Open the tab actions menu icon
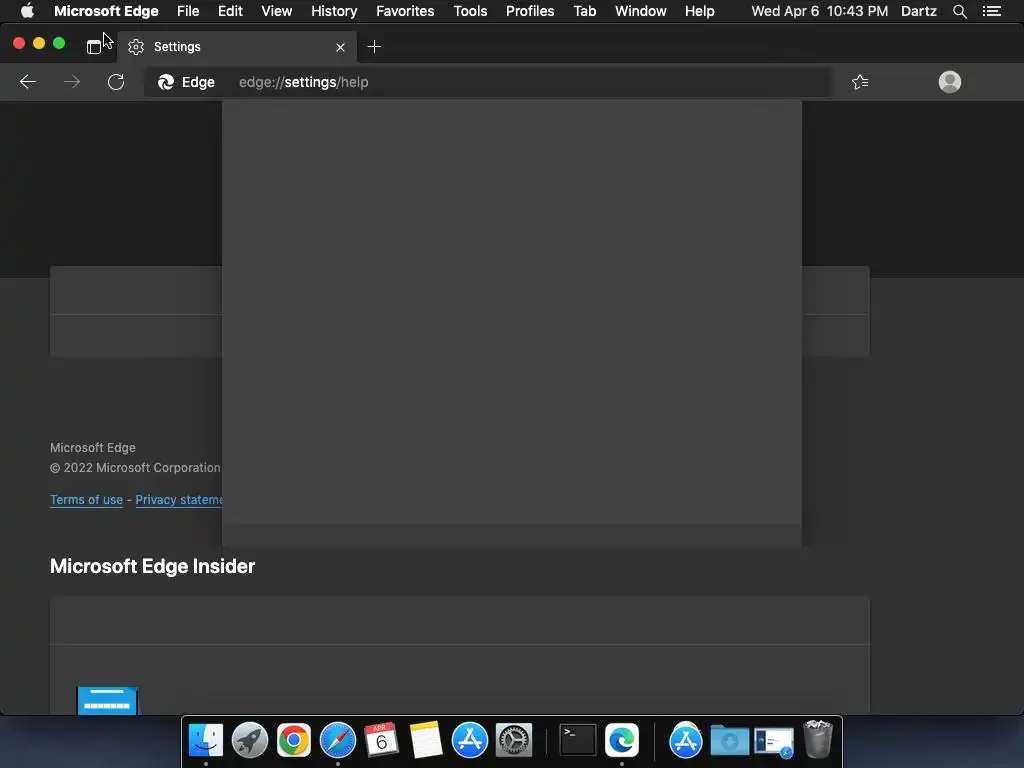This screenshot has height=768, width=1024. click(x=94, y=46)
